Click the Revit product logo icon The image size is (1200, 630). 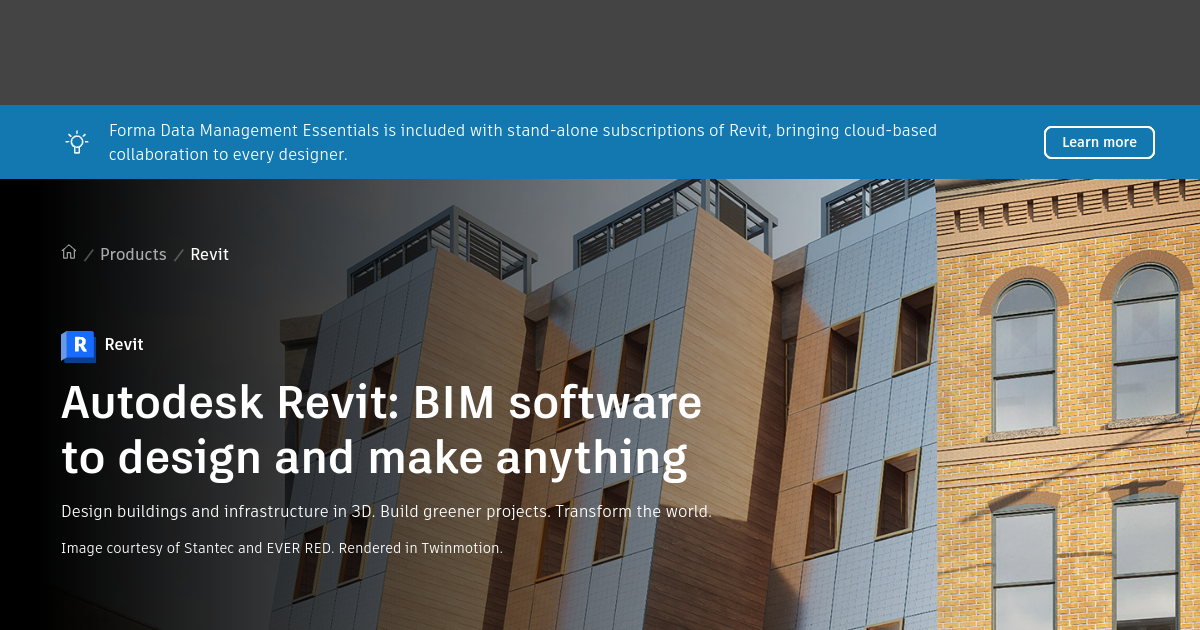pos(78,346)
